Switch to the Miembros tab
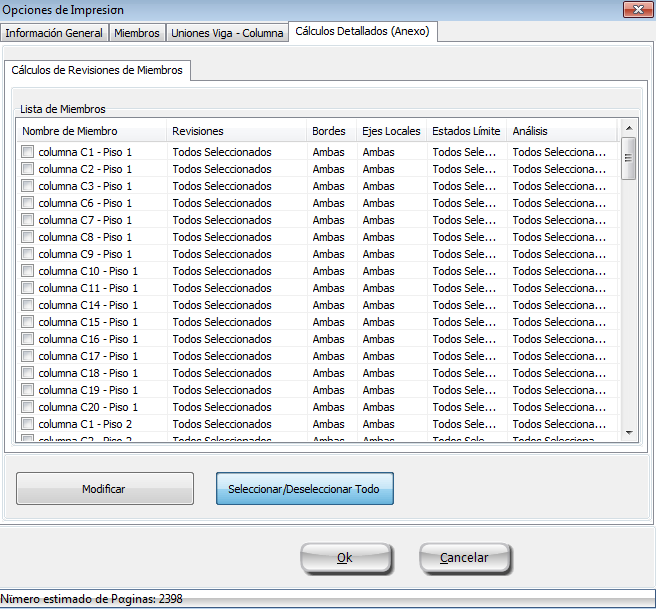Image resolution: width=656 pixels, height=609 pixels. tap(137, 33)
